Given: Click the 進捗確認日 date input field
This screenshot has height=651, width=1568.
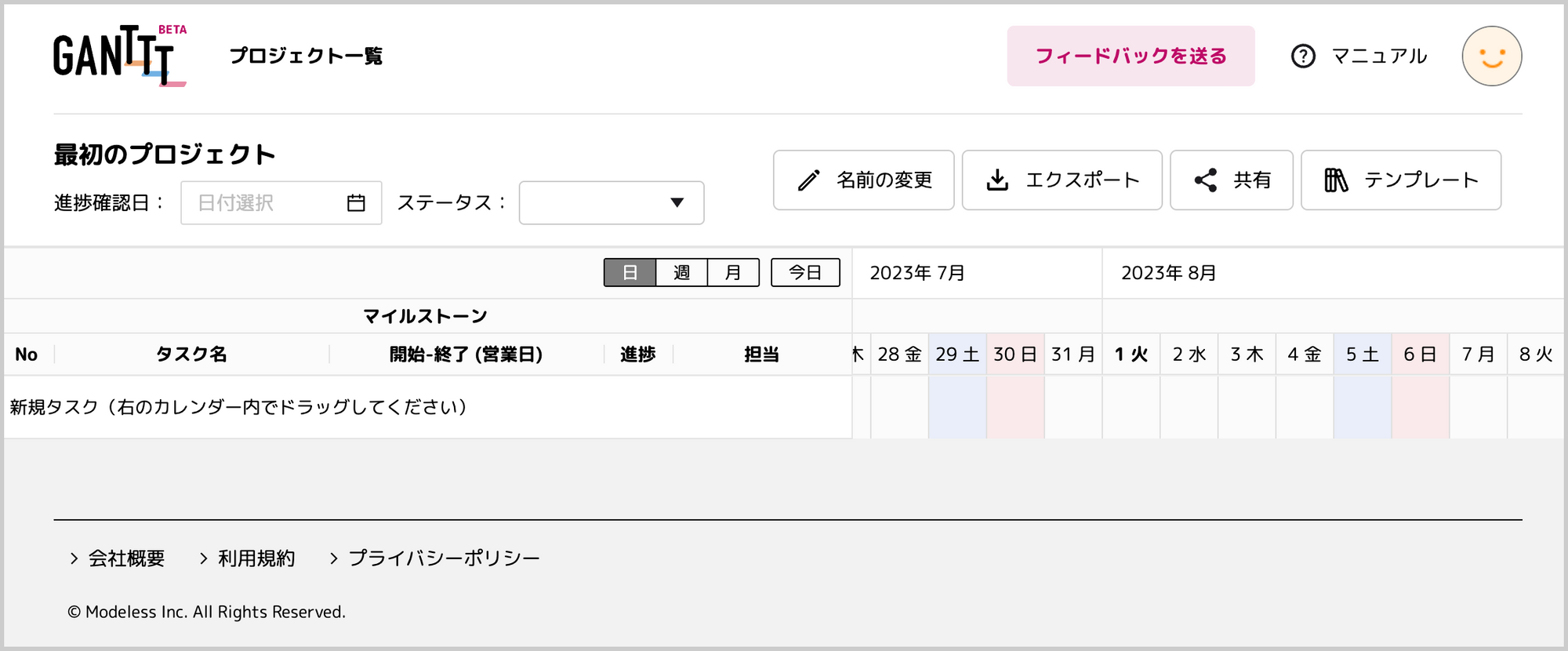Looking at the screenshot, I should pyautogui.click(x=281, y=203).
